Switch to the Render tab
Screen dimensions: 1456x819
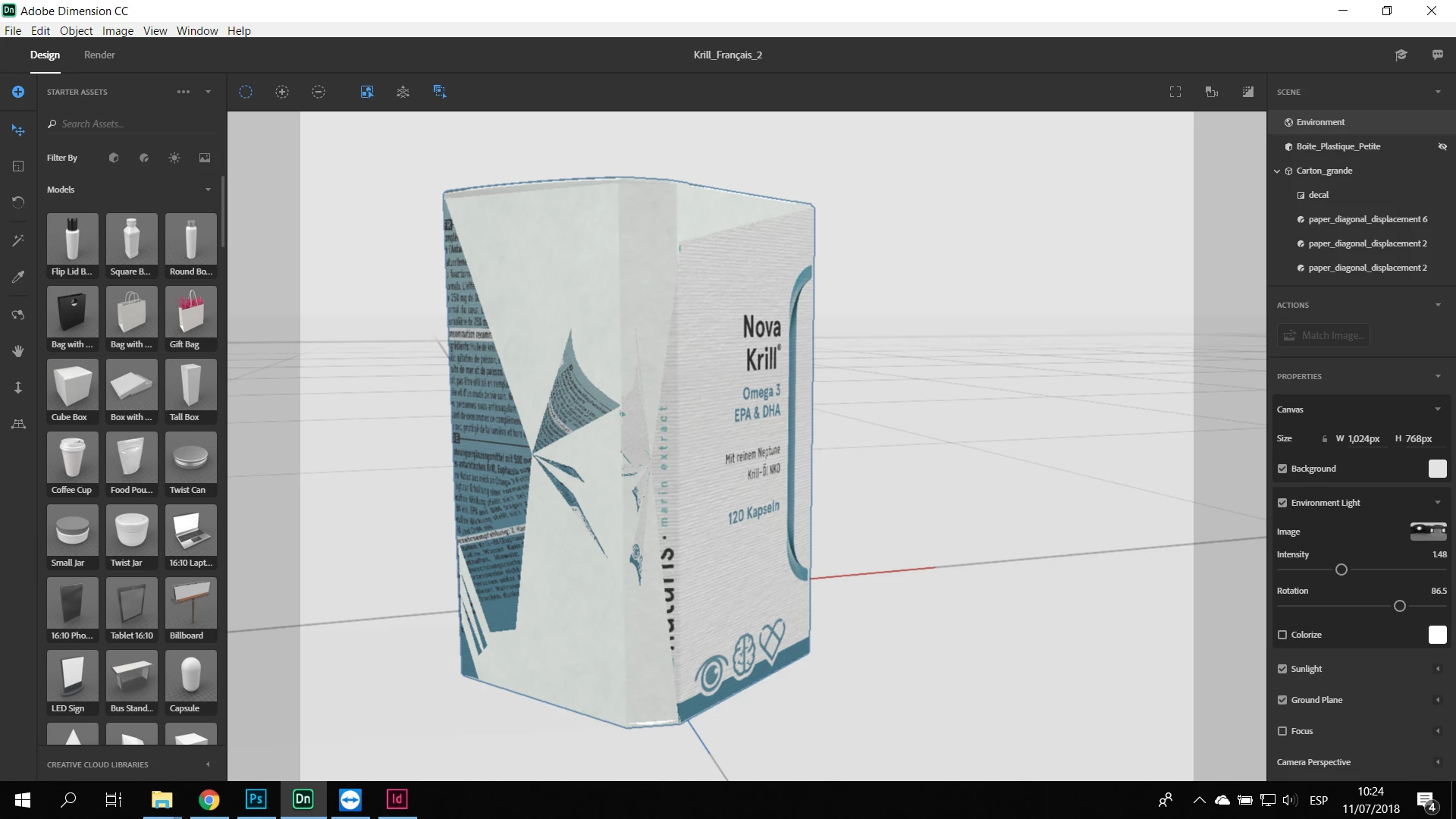coord(99,55)
